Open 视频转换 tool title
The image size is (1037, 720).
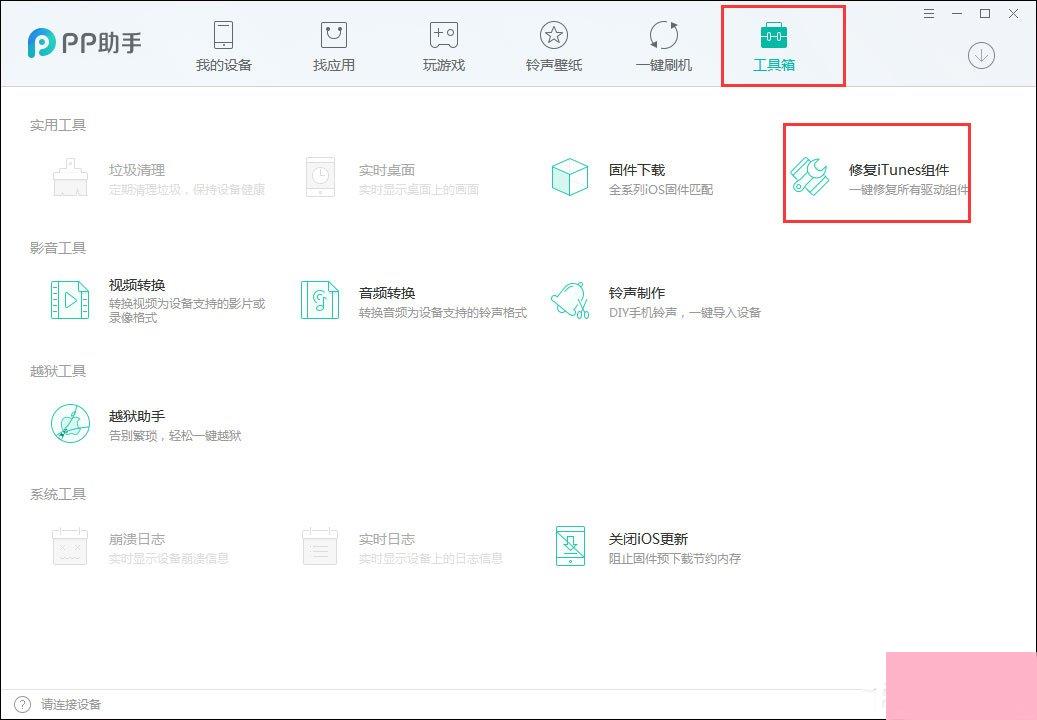click(137, 285)
